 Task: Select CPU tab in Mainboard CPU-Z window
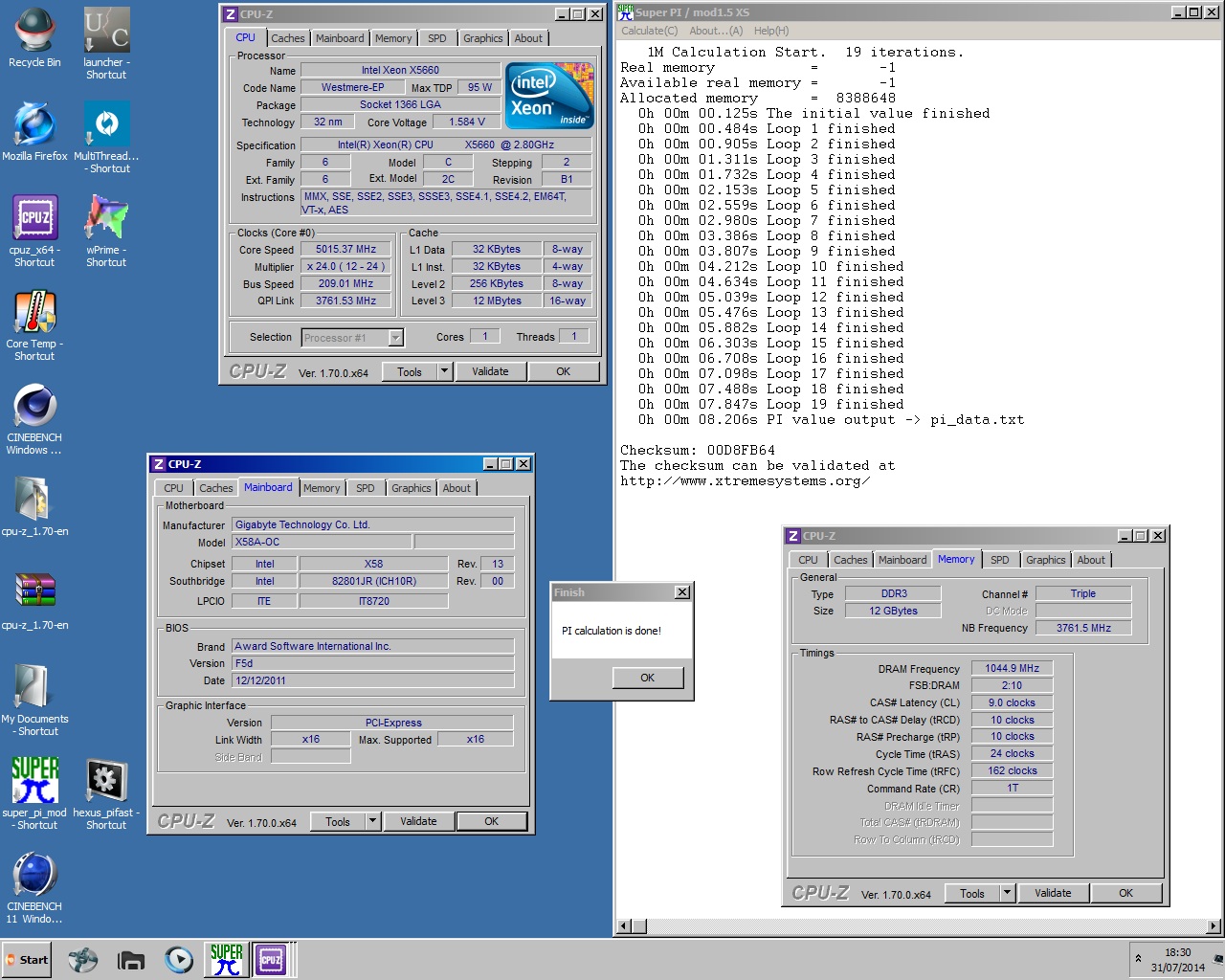tap(173, 488)
